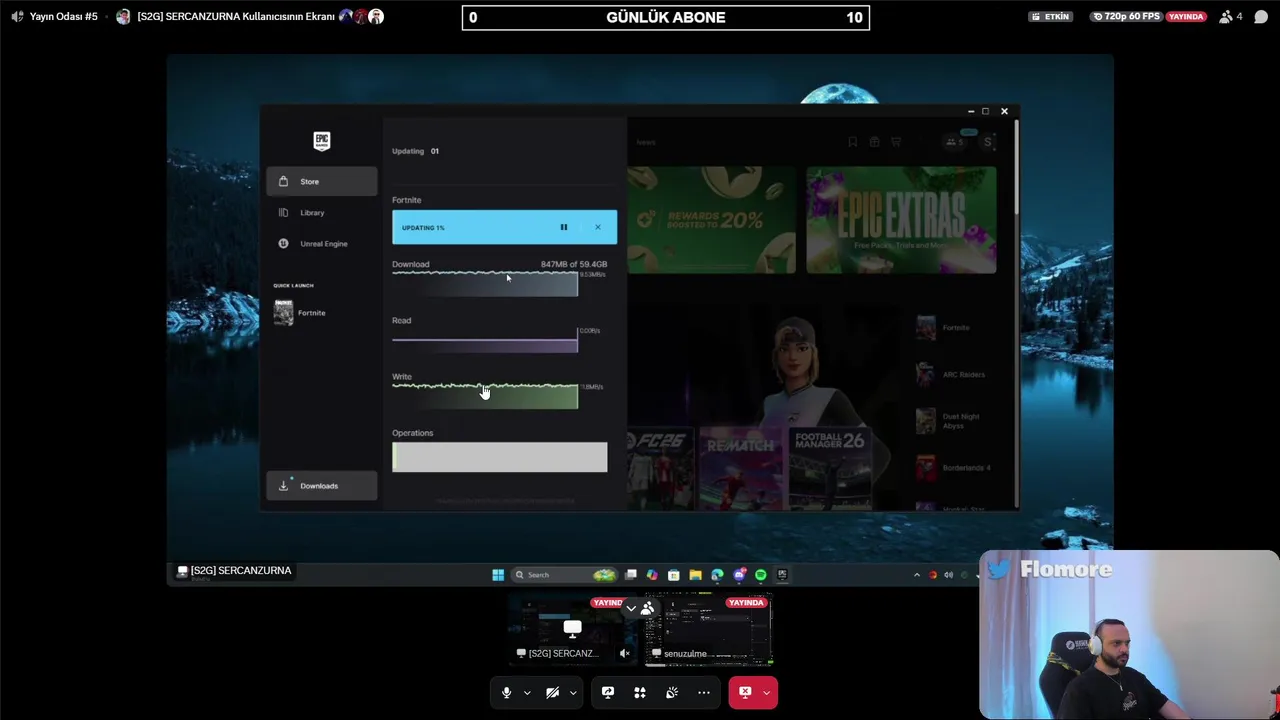Open the S profile avatar in Epic
This screenshot has width=1280, height=720.
pos(988,142)
